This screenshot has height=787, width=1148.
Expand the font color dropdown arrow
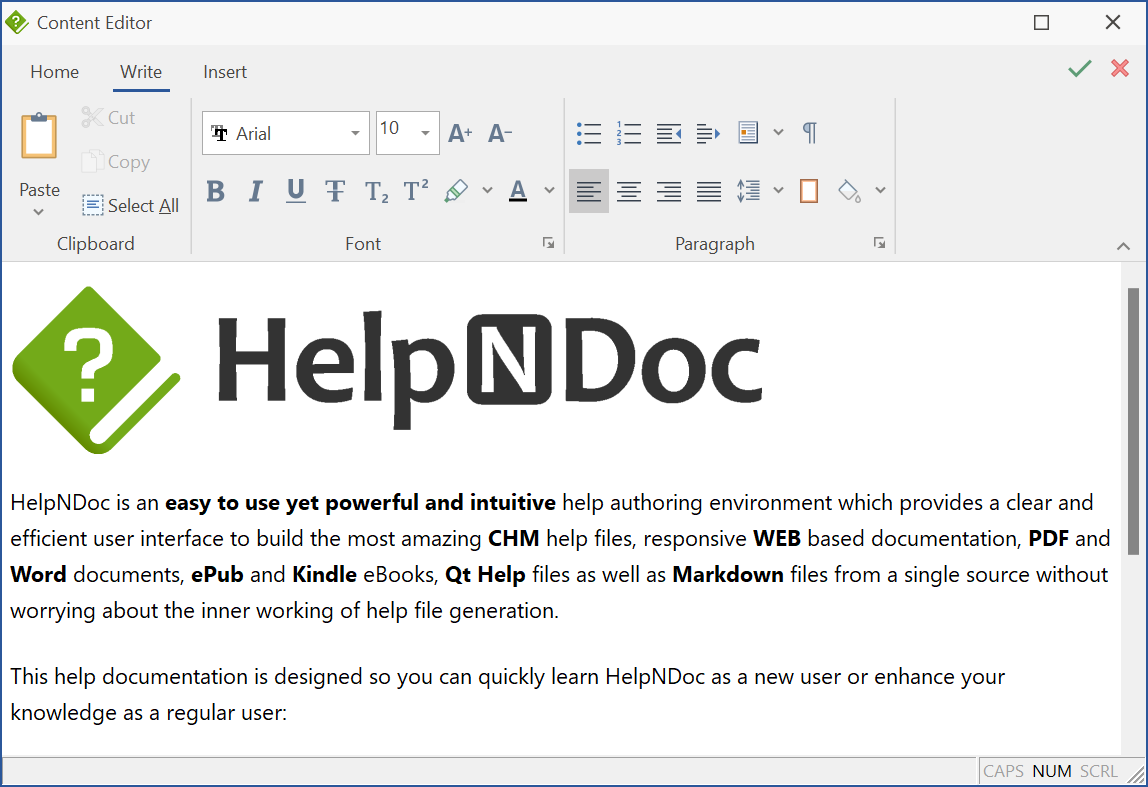(549, 190)
